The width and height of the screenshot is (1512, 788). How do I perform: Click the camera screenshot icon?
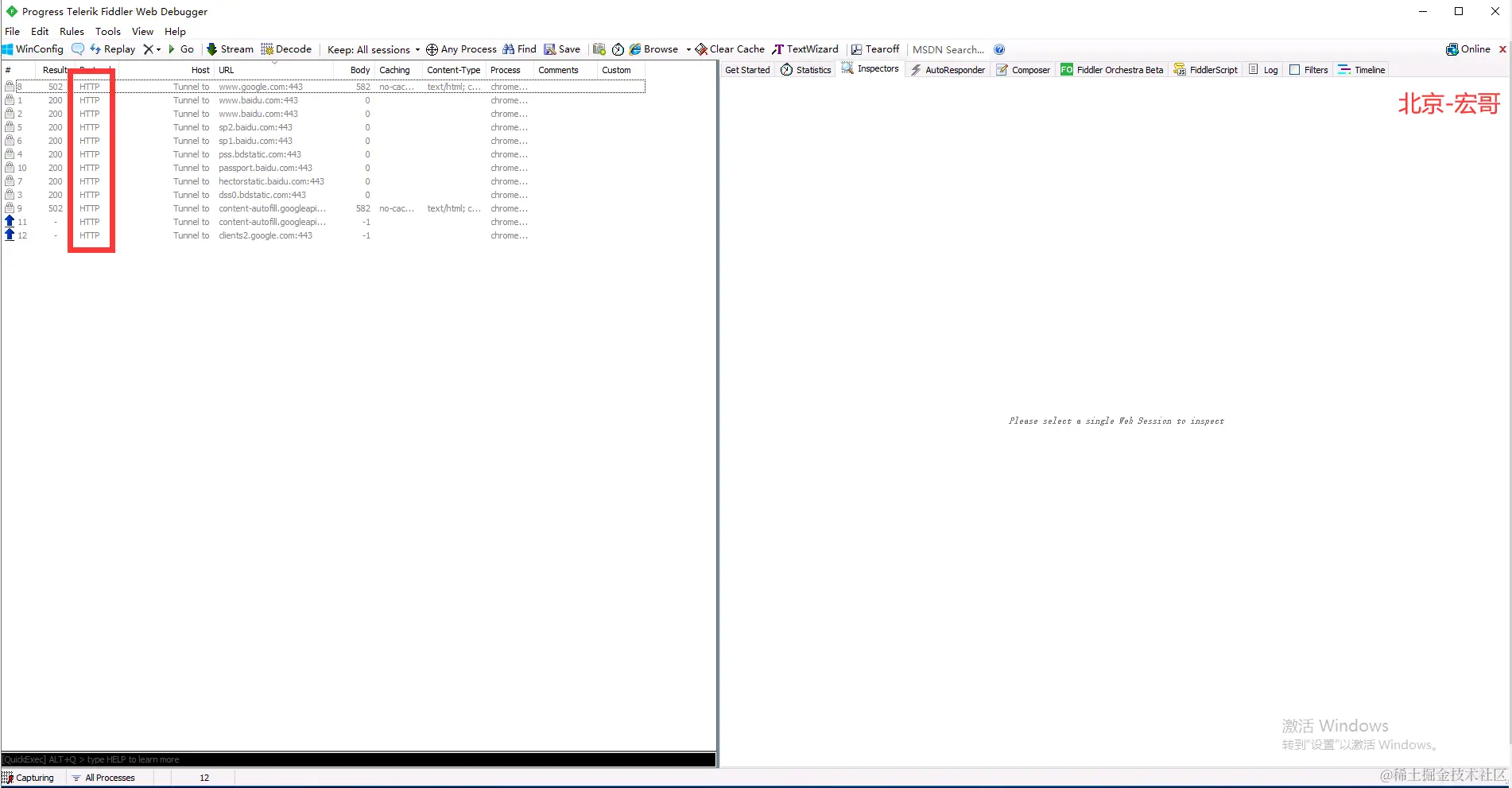pos(599,49)
